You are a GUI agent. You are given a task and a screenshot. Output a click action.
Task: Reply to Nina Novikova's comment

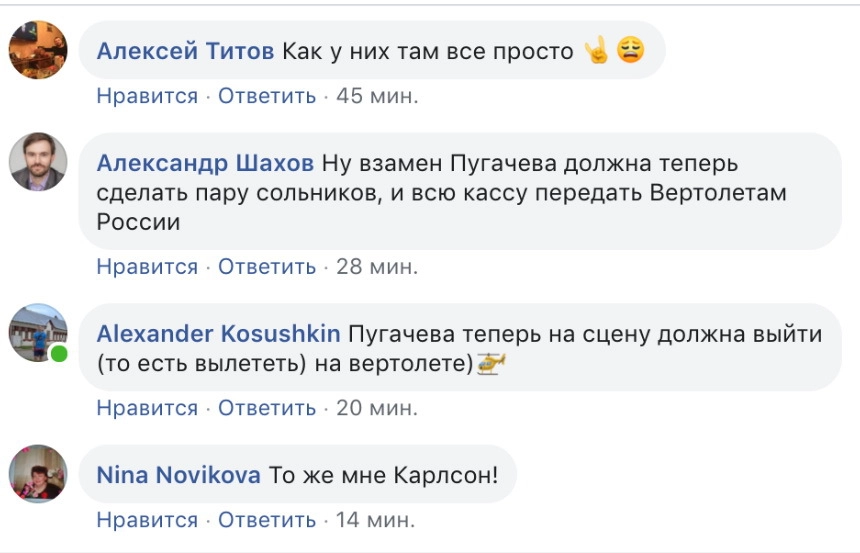pyautogui.click(x=267, y=520)
